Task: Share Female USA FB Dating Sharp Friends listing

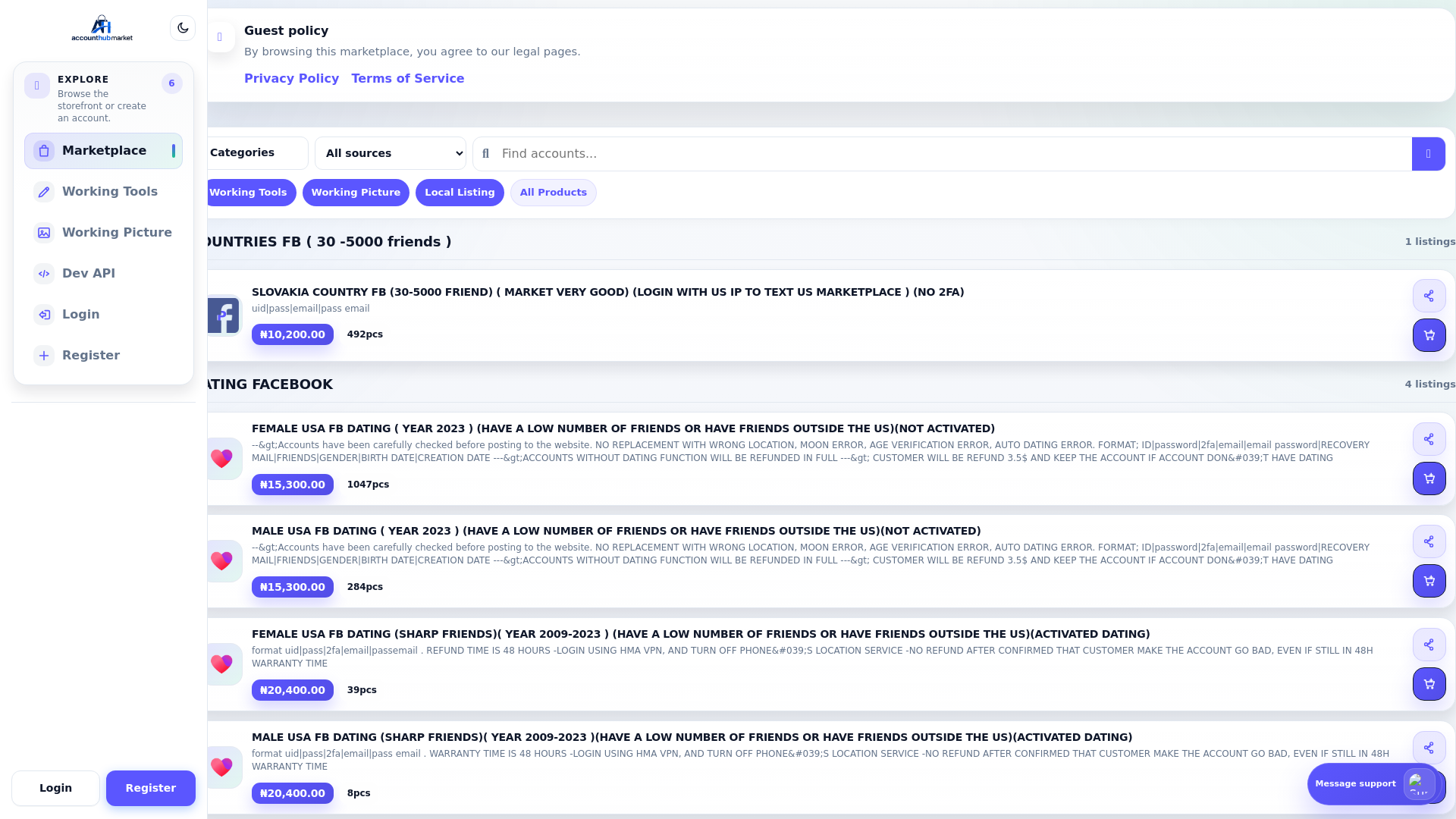Action: pos(1429,645)
